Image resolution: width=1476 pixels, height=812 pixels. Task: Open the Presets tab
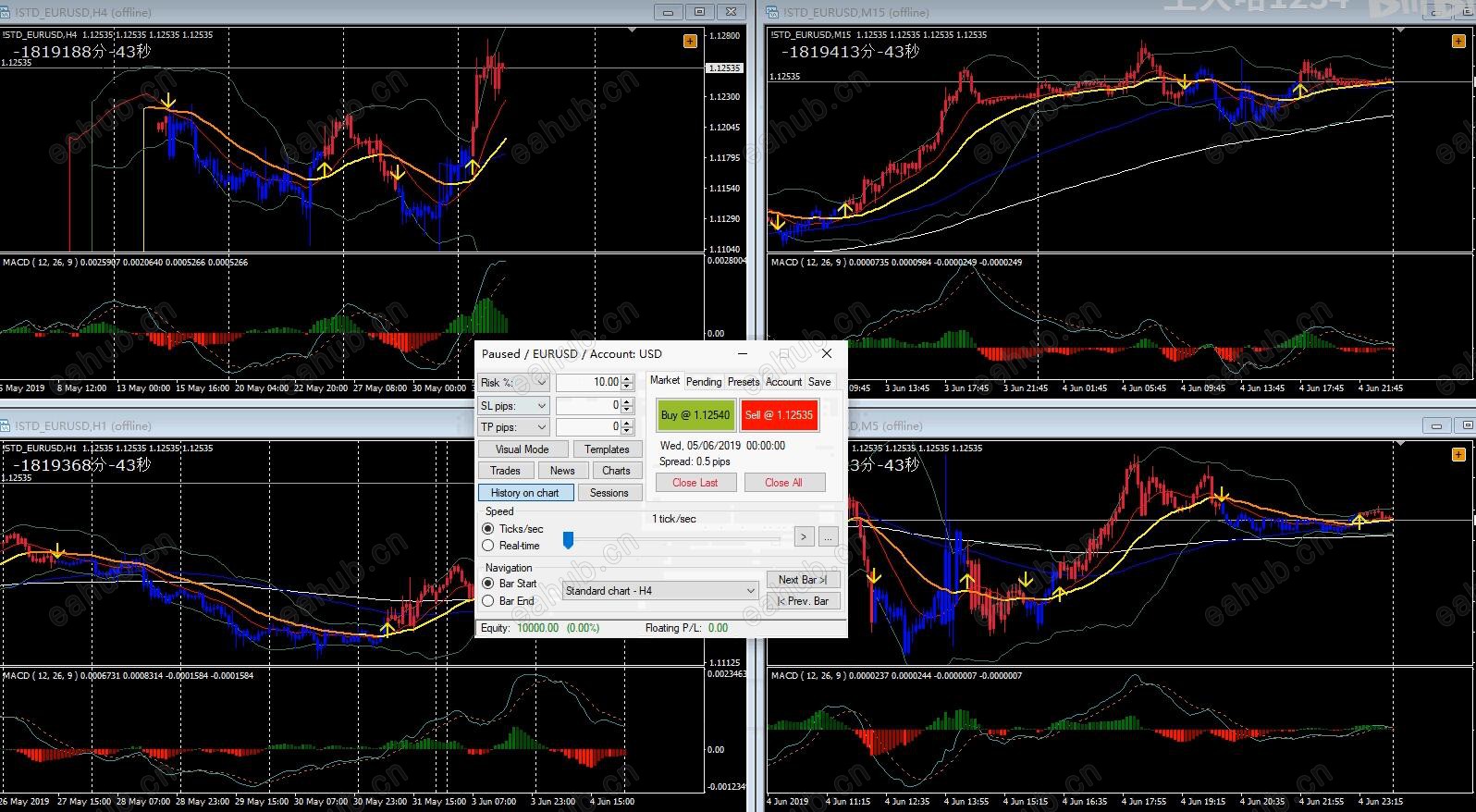(x=744, y=381)
